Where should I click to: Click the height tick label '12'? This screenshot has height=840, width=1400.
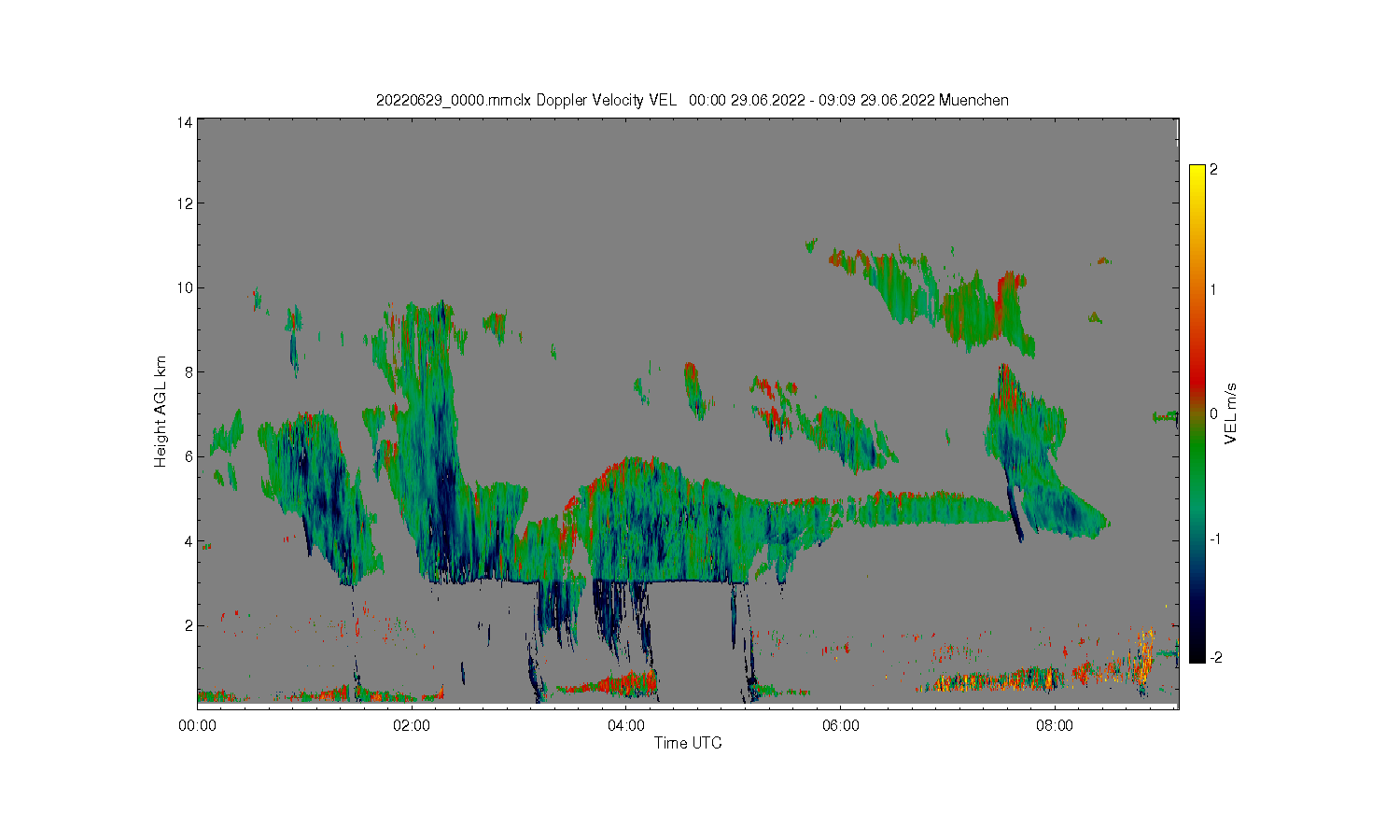tap(185, 203)
